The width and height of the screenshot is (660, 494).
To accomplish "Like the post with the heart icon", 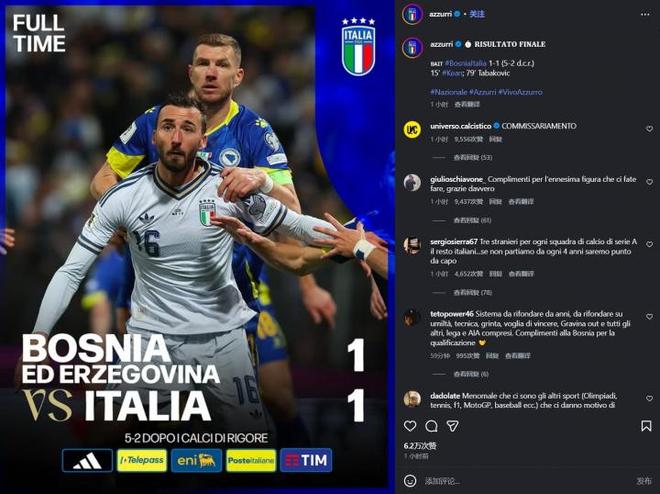I will coord(410,426).
